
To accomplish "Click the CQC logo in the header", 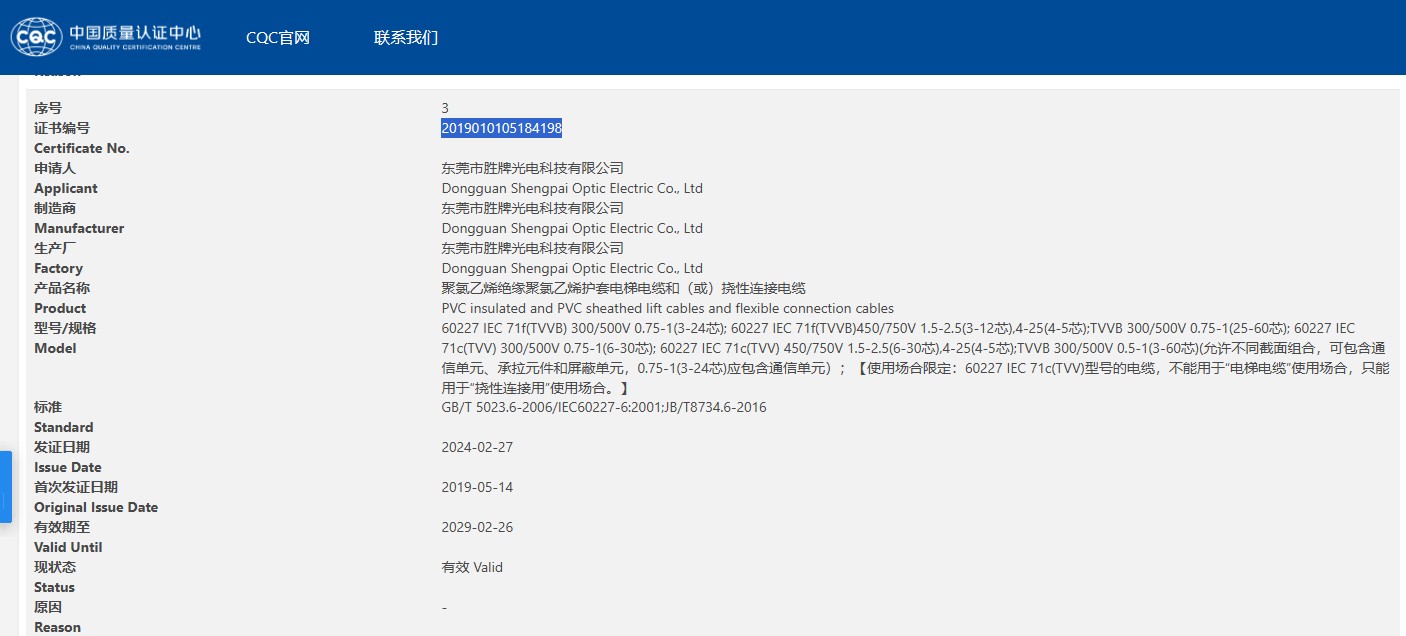I will (106, 37).
